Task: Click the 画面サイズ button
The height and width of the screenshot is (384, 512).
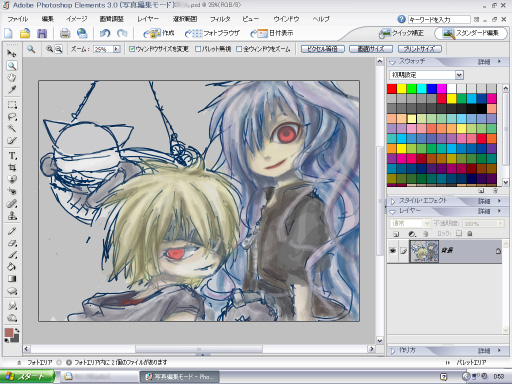Action: 371,49
